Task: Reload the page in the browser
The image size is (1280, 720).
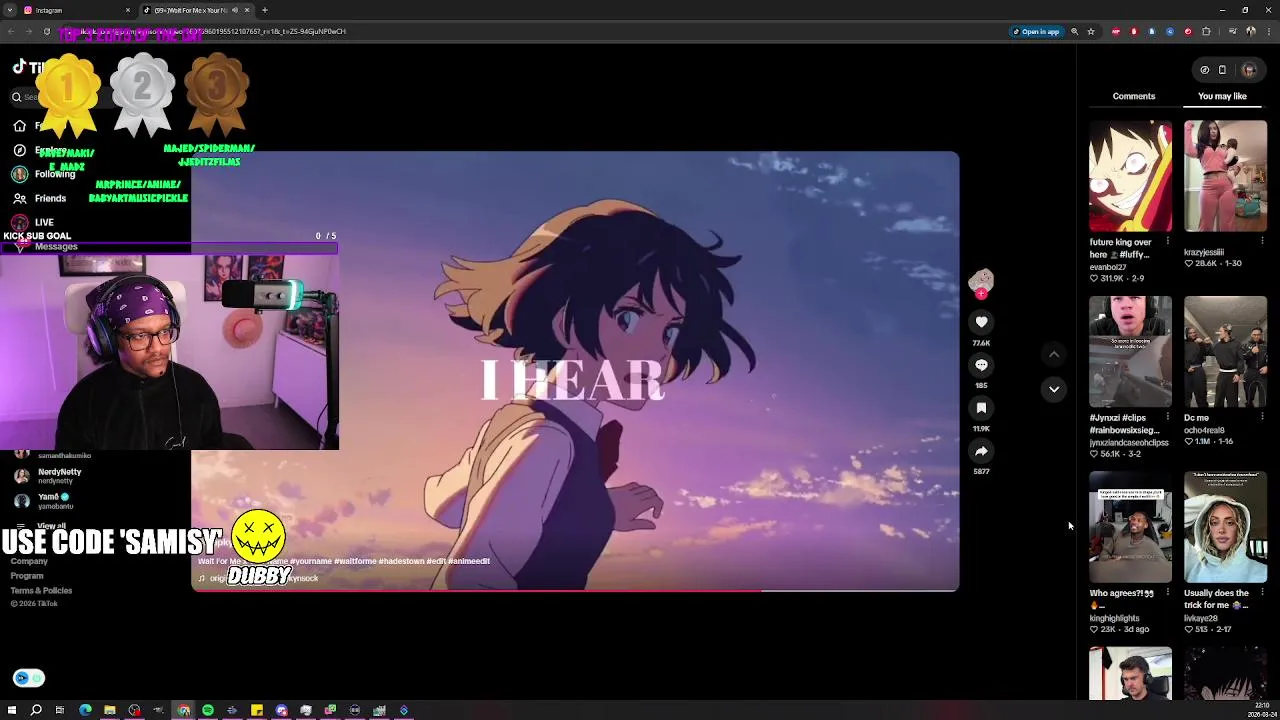Action: [x=46, y=31]
